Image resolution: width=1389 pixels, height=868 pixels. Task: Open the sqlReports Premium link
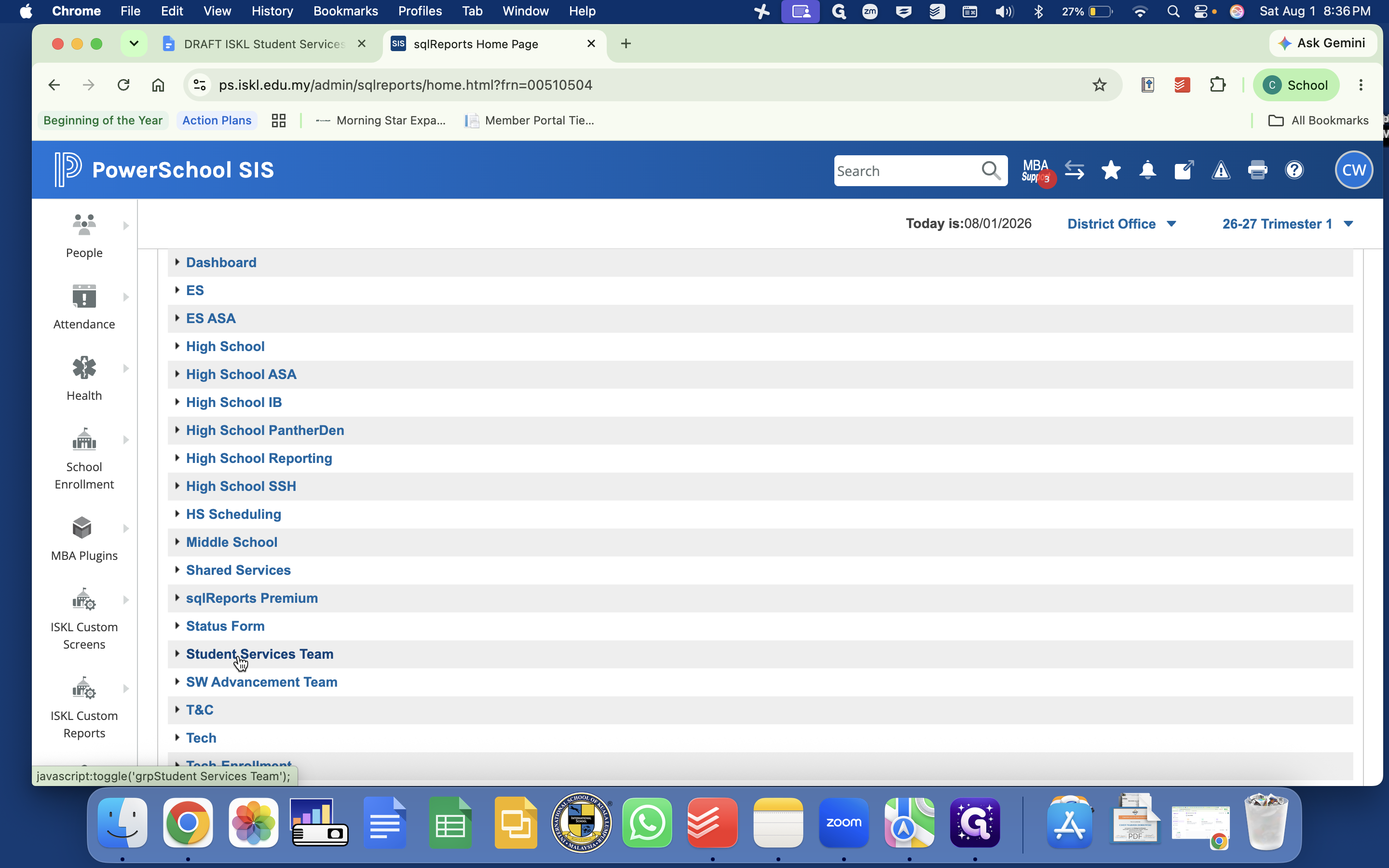click(251, 598)
